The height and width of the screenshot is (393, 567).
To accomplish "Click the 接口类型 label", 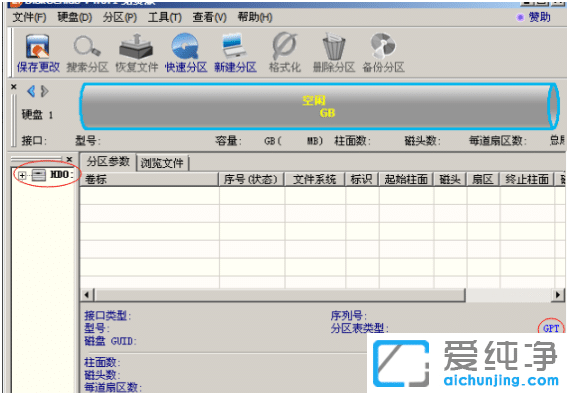I will pos(108,316).
